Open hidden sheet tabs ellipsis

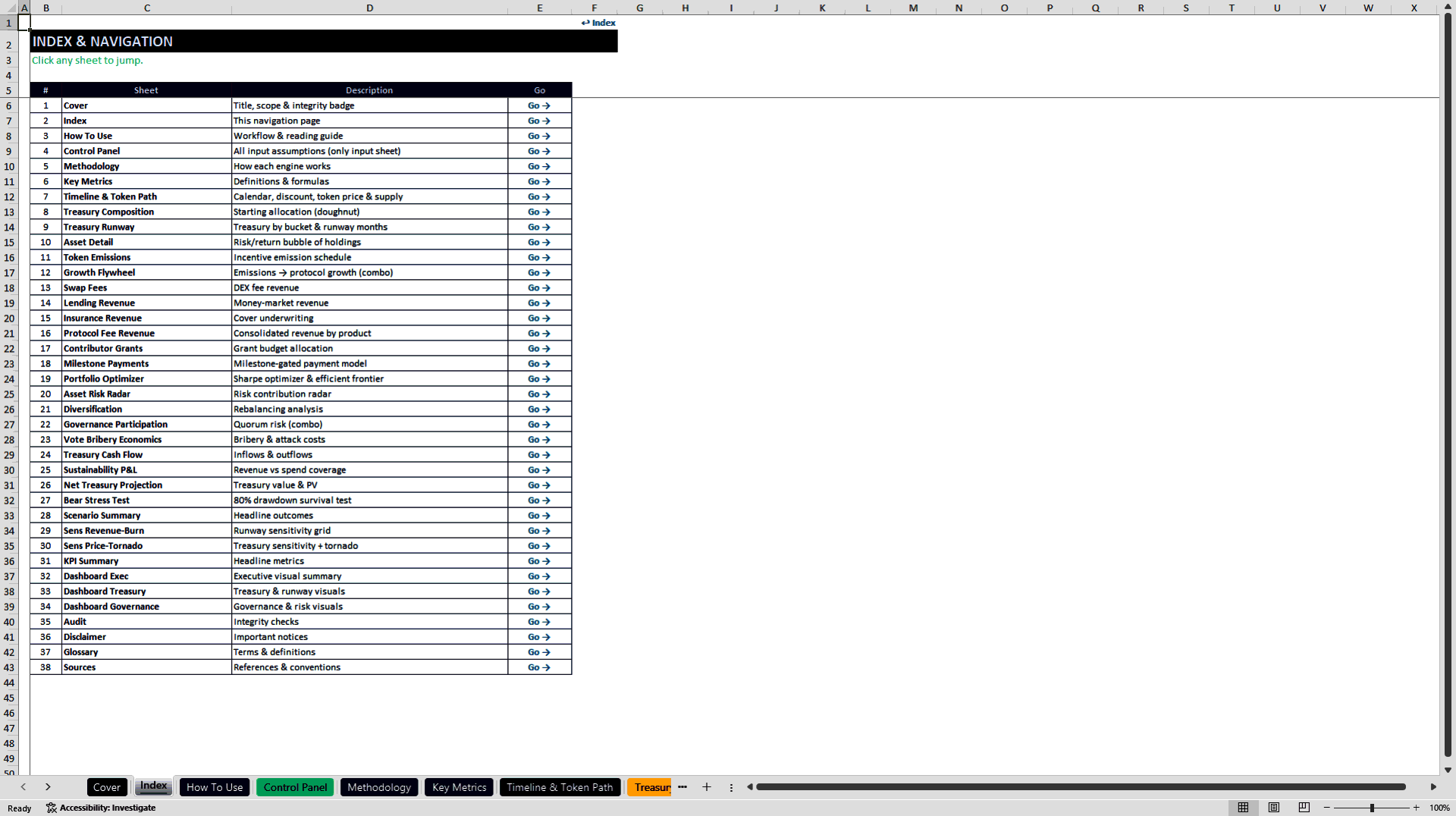tap(682, 787)
